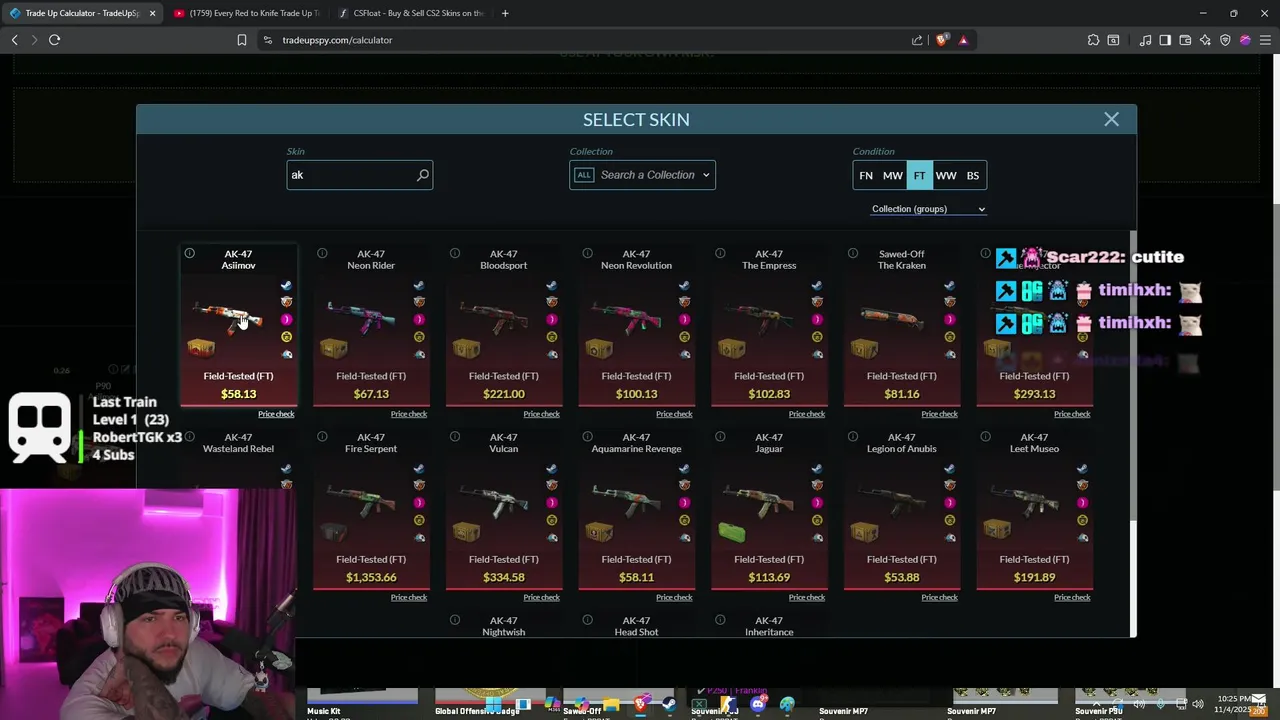Select AK-47 Vulcan skin image
Viewport: 1280px width, 720px height.
tap(494, 500)
